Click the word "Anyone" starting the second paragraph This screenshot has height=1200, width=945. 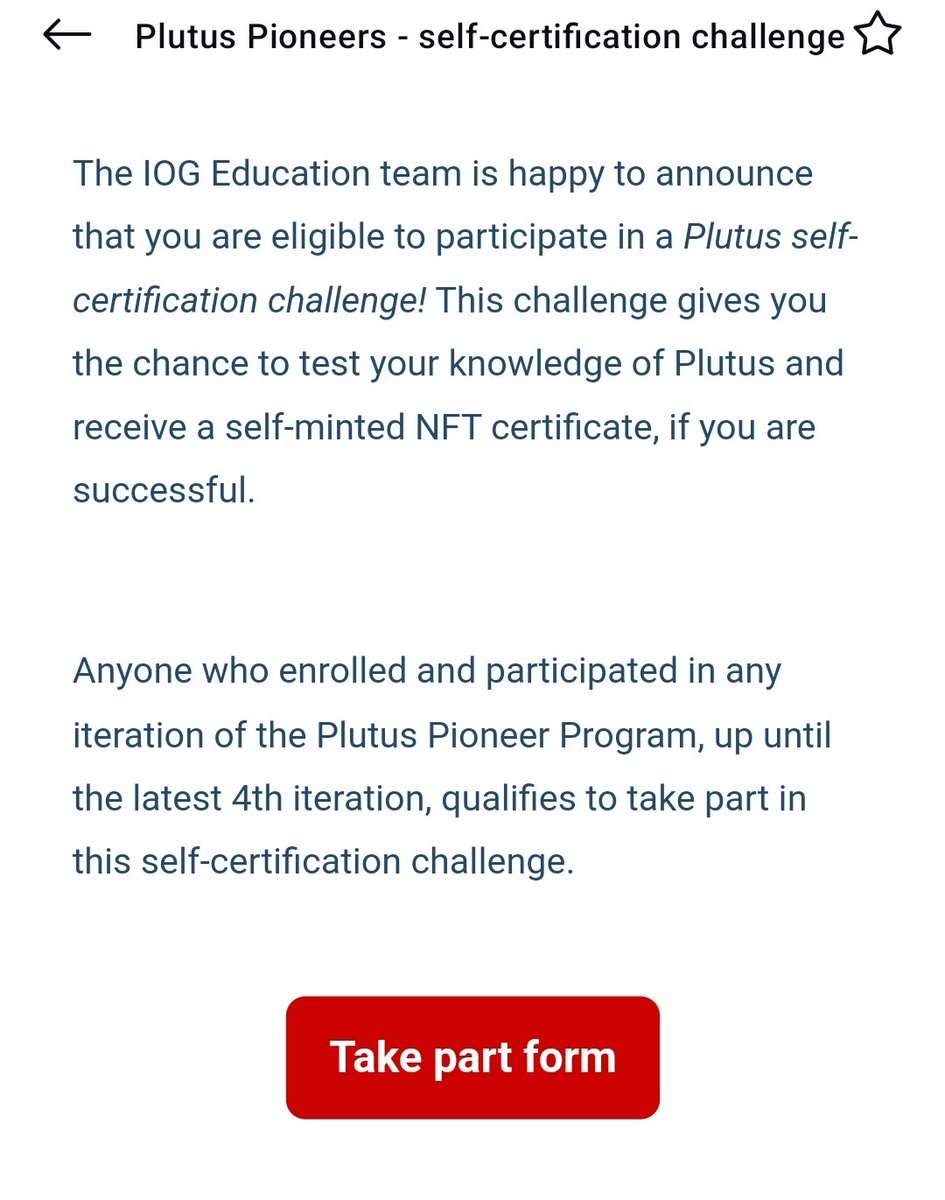pos(132,670)
